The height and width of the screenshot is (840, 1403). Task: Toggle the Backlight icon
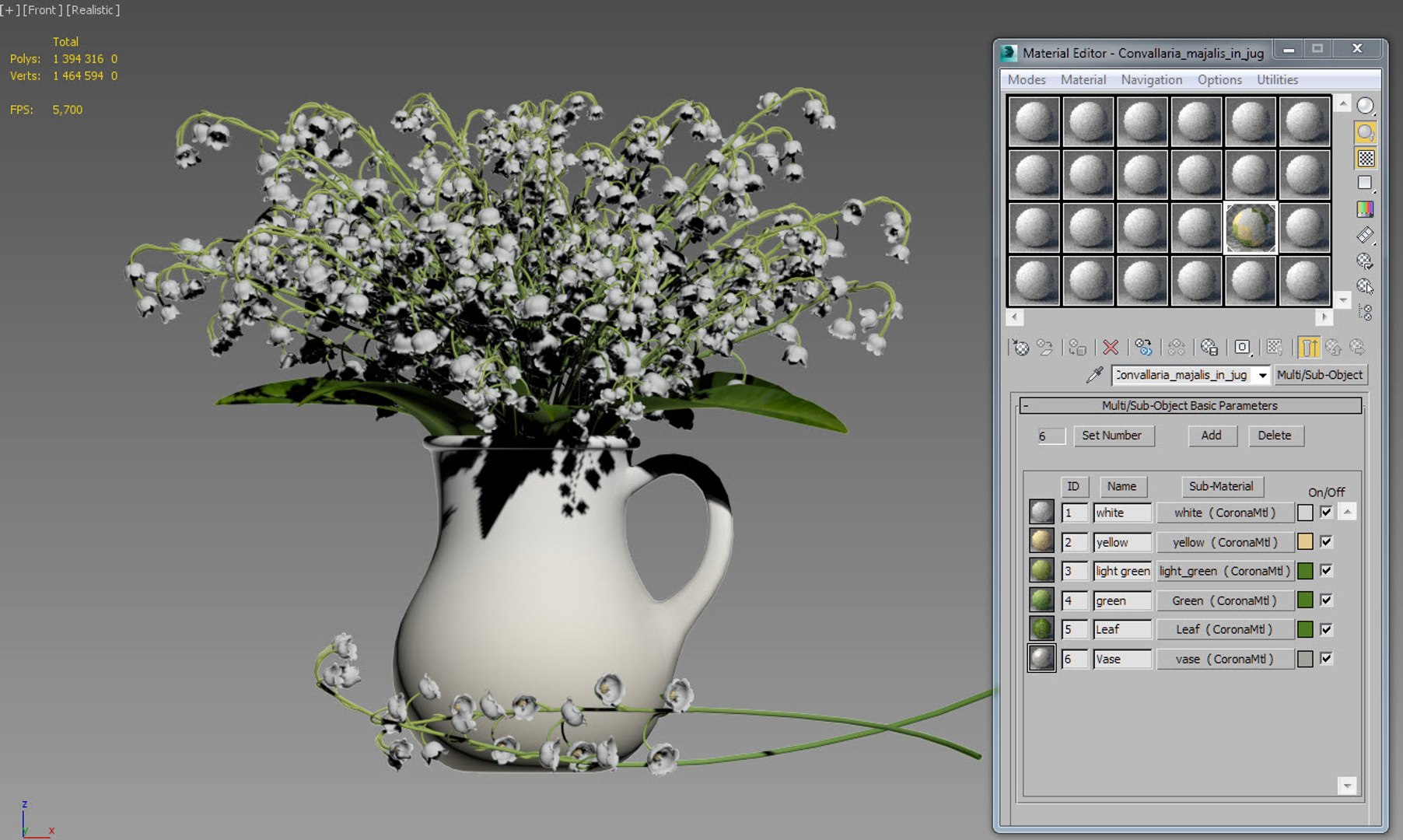coord(1366,132)
